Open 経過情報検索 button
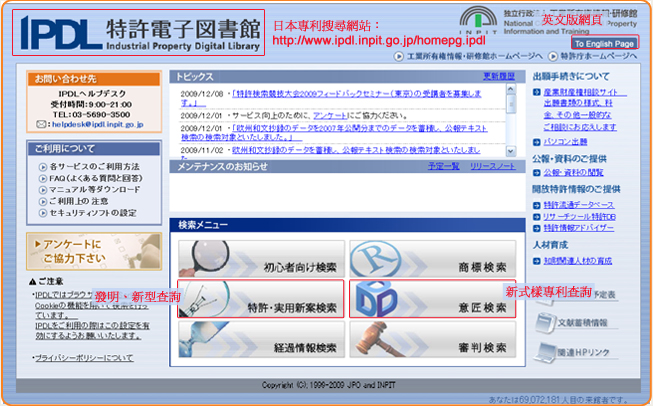The height and width of the screenshot is (406, 653). click(261, 339)
